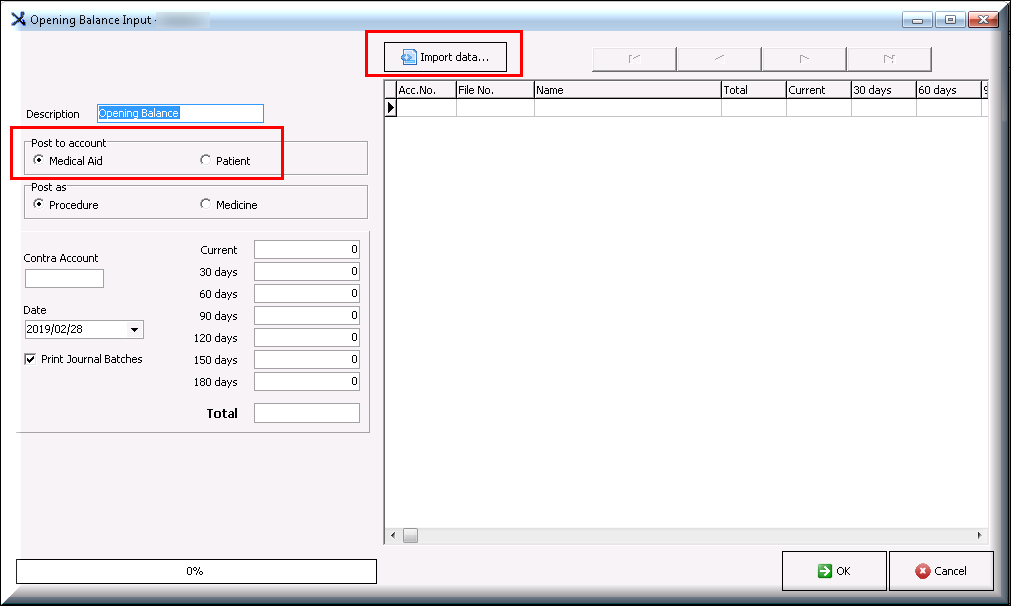Viewport: 1011px width, 606px height.
Task: Click the Cancel button
Action: point(941,571)
